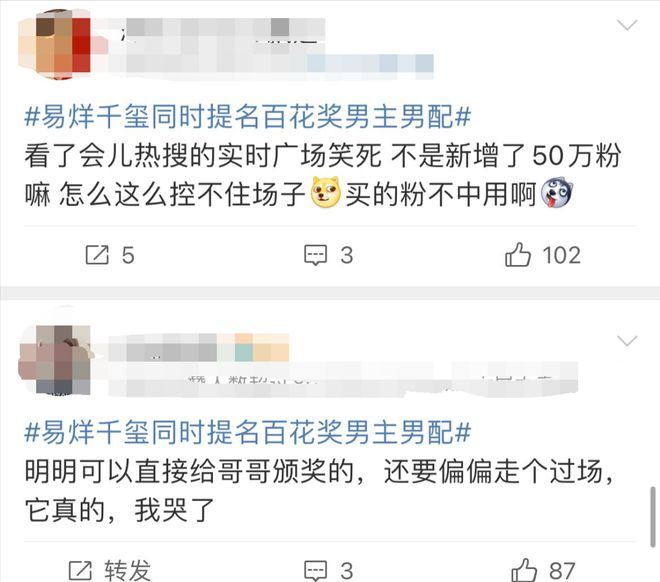
Task: Open first poster's blurred avatar
Action: coord(55,44)
